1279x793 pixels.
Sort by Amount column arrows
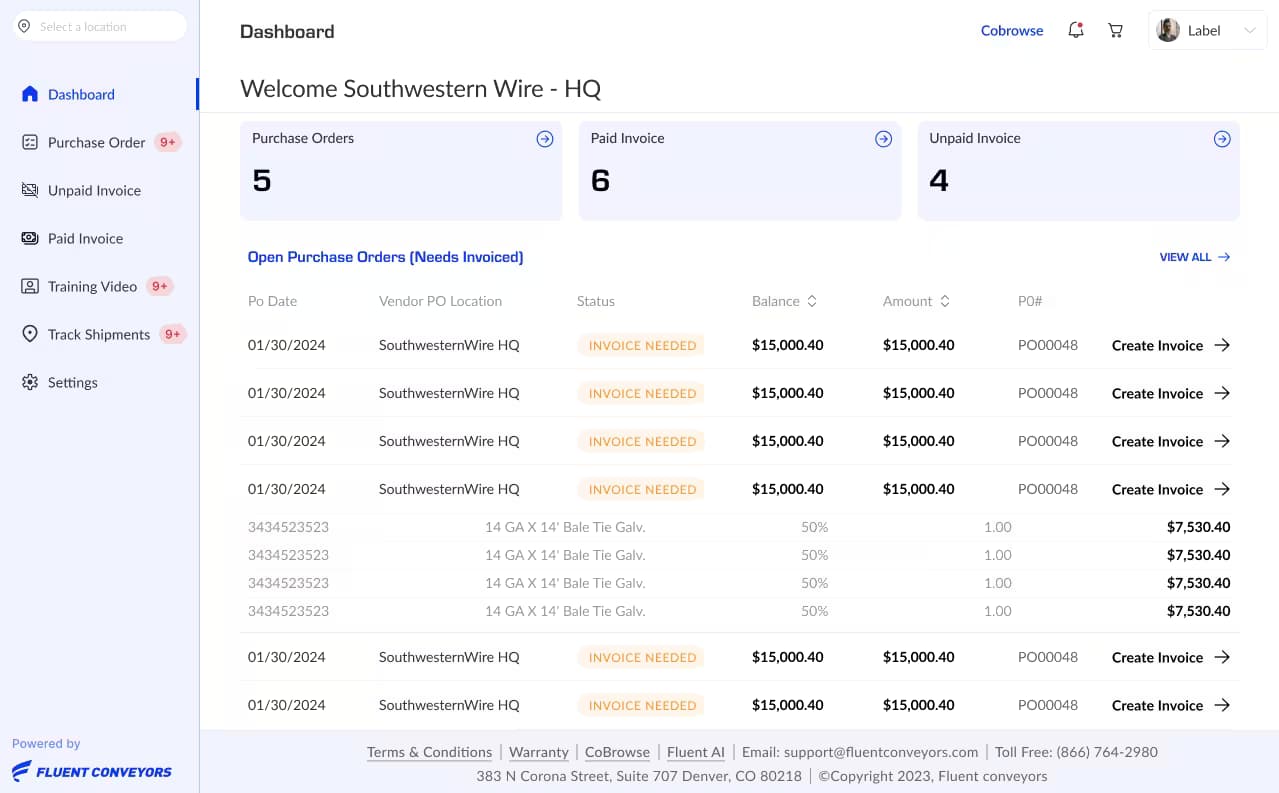click(x=944, y=301)
